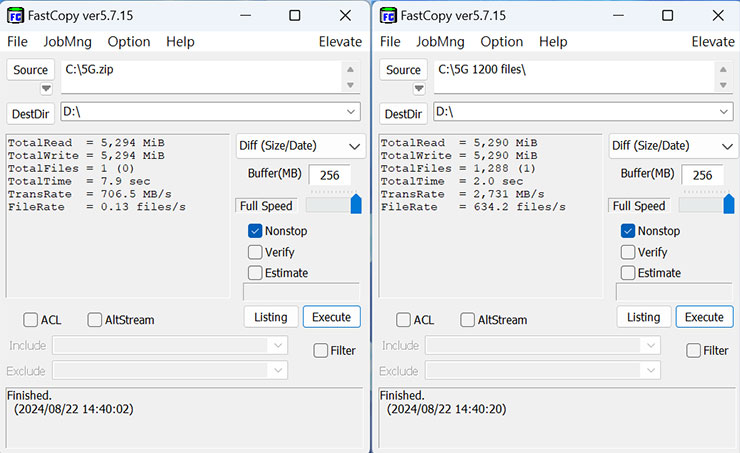Expand Exclude dropdown in left window
740x453 pixels.
(278, 370)
